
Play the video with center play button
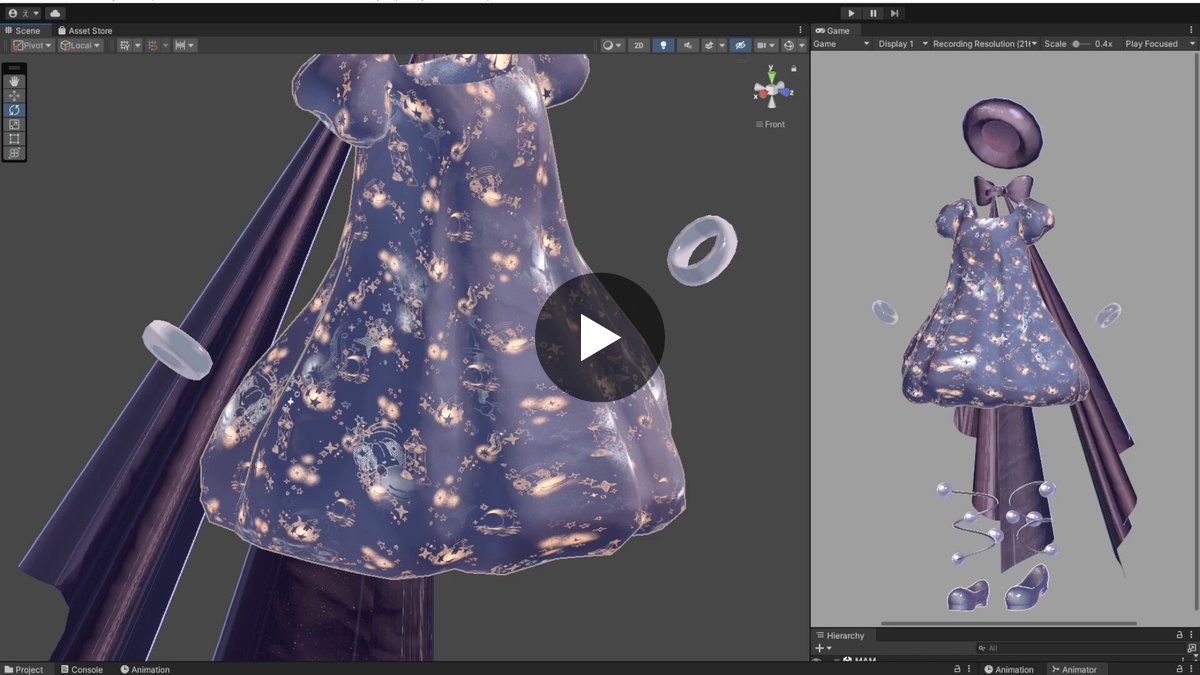600,338
